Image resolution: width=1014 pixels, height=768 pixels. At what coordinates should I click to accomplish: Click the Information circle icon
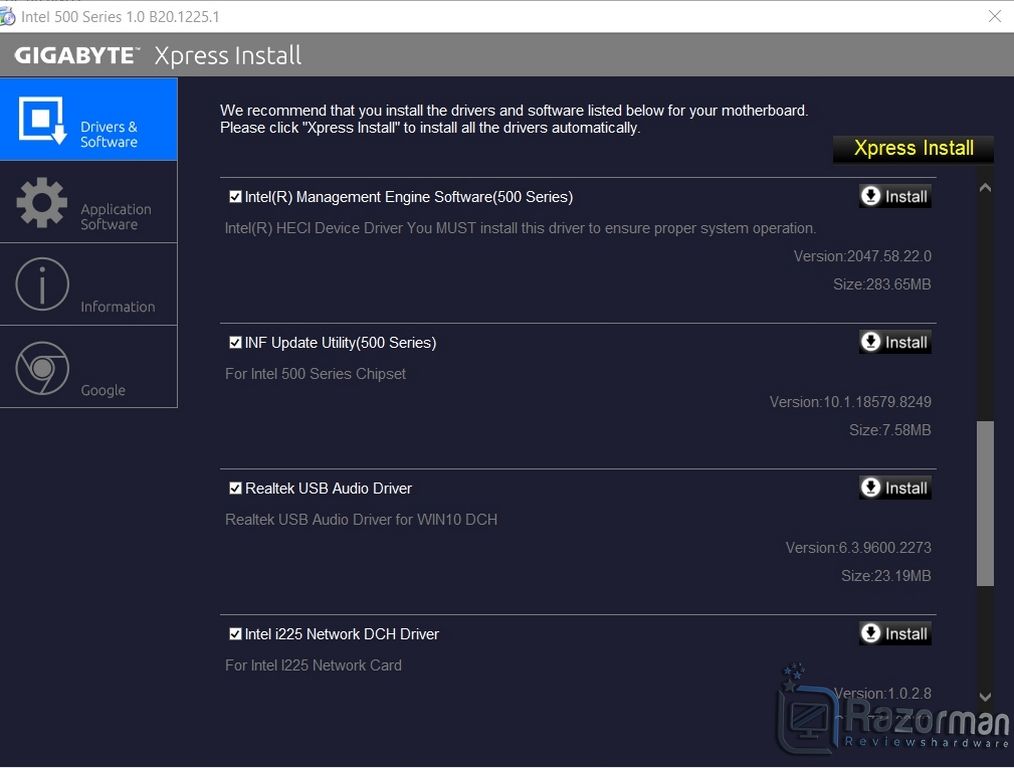tap(42, 284)
